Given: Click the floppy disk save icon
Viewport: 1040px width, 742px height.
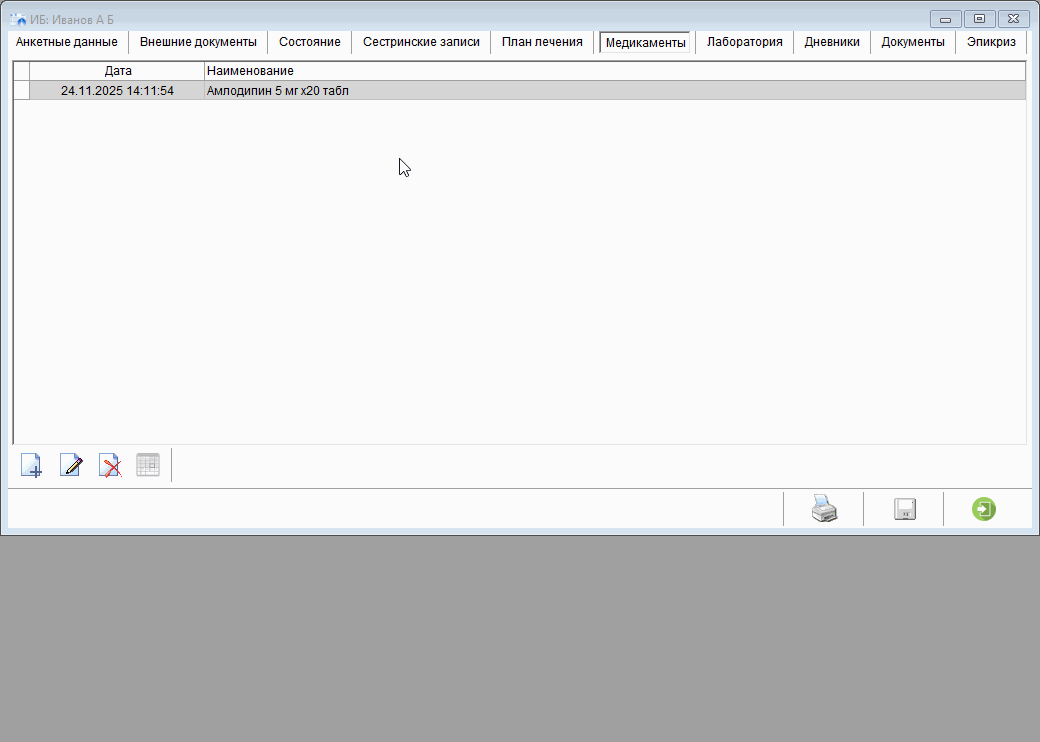Looking at the screenshot, I should pos(905,509).
